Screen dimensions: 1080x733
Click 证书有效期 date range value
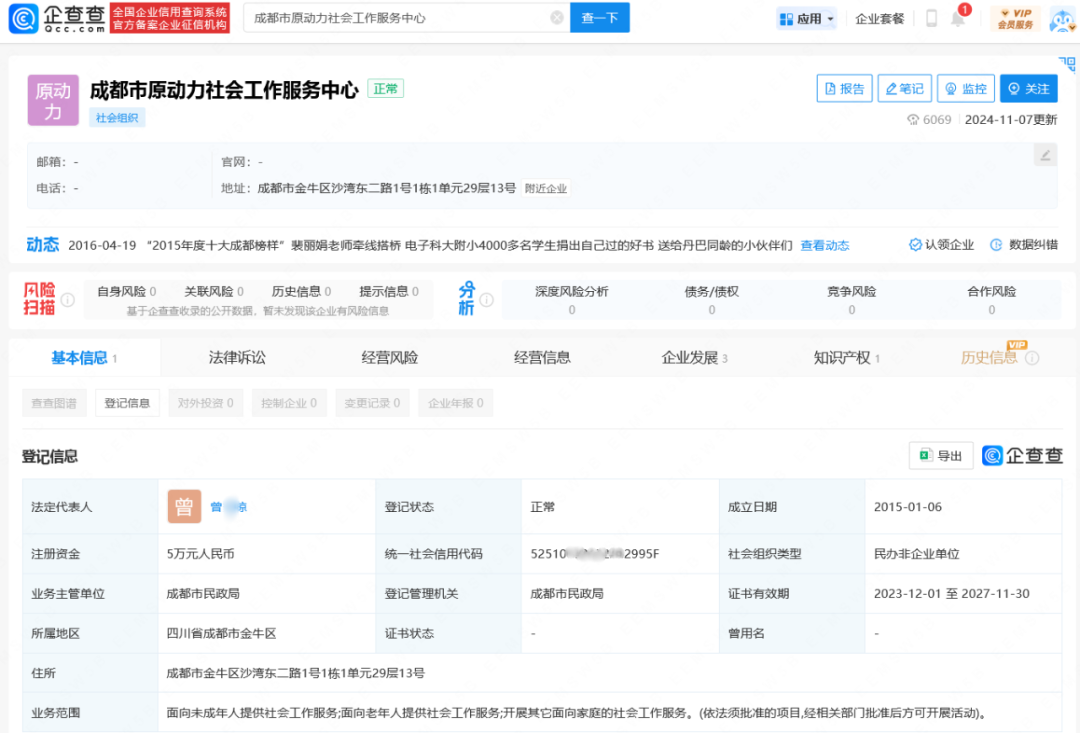click(952, 594)
